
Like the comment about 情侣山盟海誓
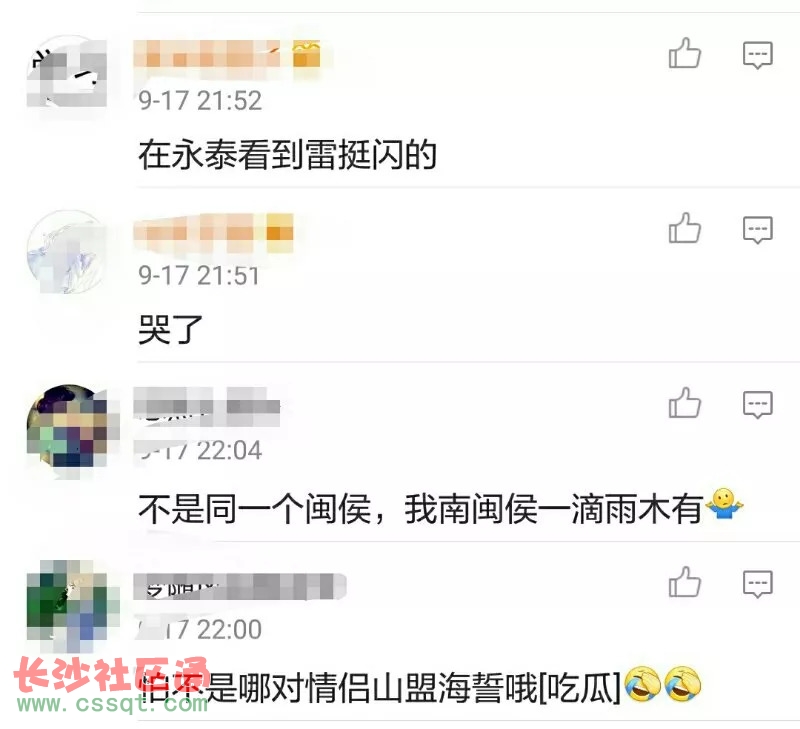pos(685,582)
